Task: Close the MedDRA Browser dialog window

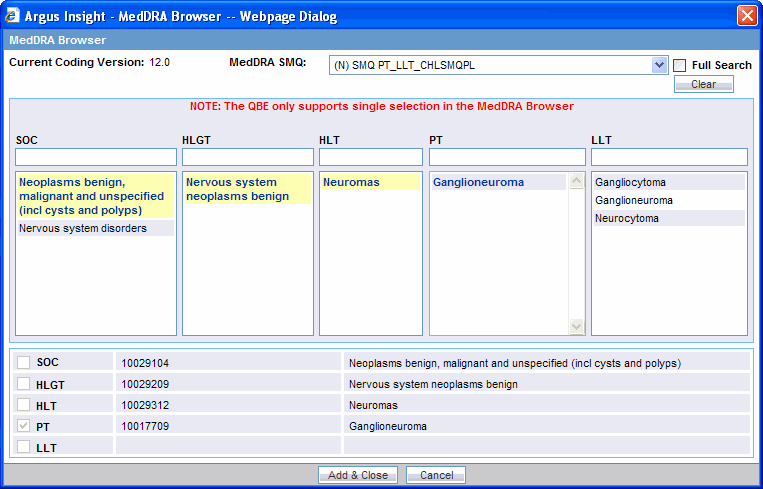Action: pos(746,16)
